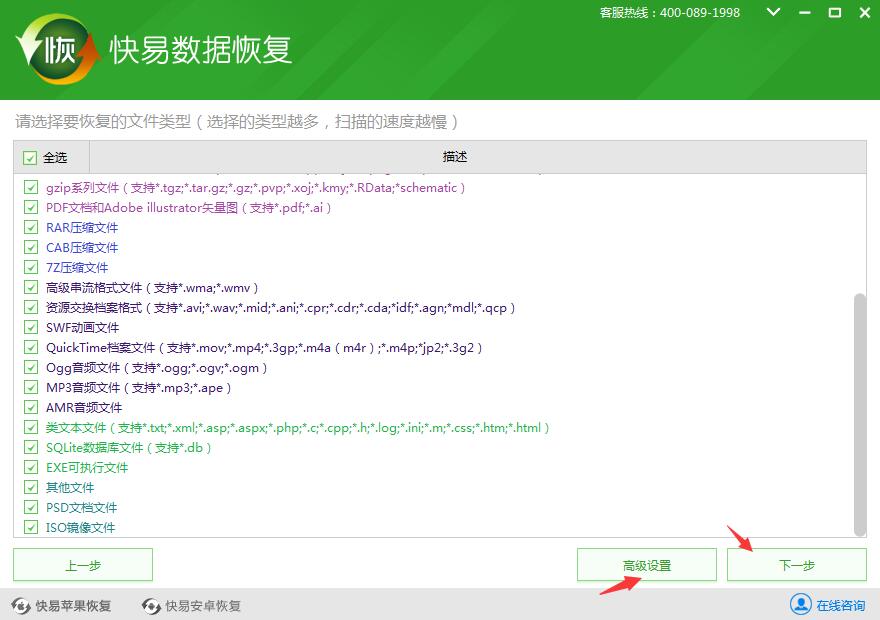Click the 客服热线 400-089-1998 text
This screenshot has width=880, height=620.
click(670, 12)
